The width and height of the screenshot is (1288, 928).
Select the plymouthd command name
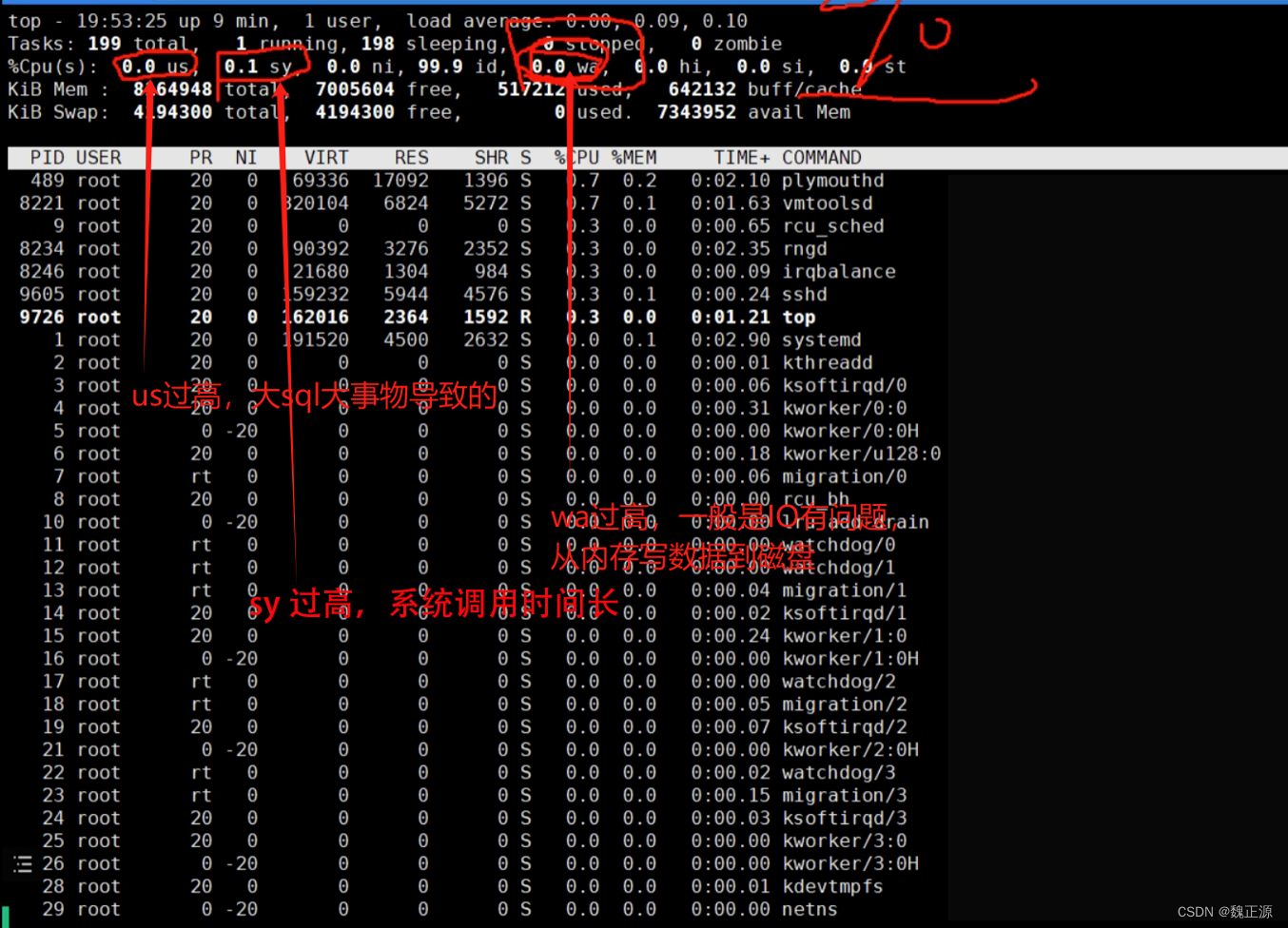click(x=833, y=181)
